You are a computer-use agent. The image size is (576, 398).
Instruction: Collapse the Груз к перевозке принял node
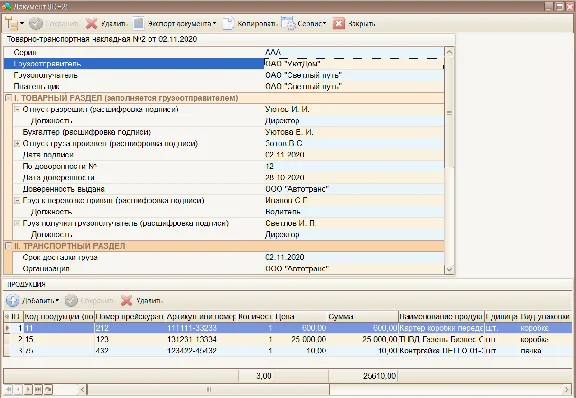click(x=17, y=201)
